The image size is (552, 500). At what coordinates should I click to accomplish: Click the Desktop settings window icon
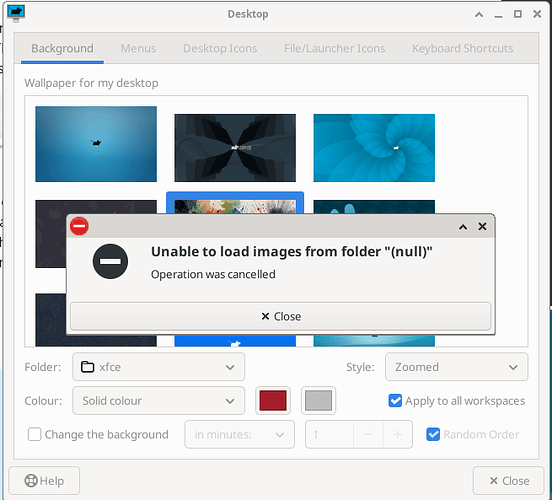coord(16,14)
